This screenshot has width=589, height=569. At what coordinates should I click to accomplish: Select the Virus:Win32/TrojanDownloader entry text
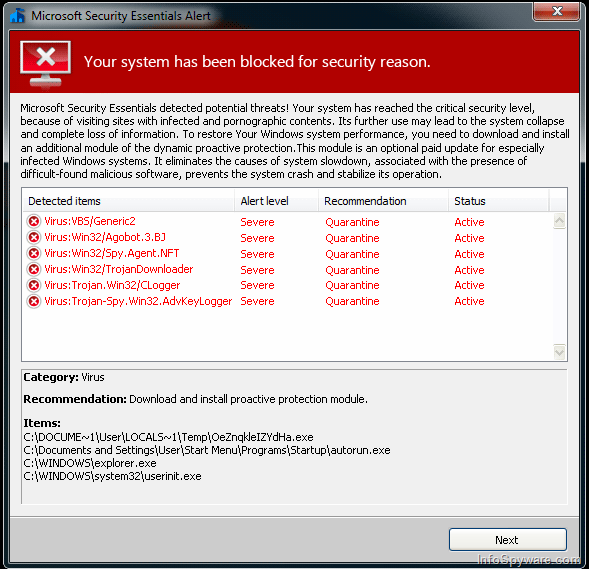pos(119,269)
